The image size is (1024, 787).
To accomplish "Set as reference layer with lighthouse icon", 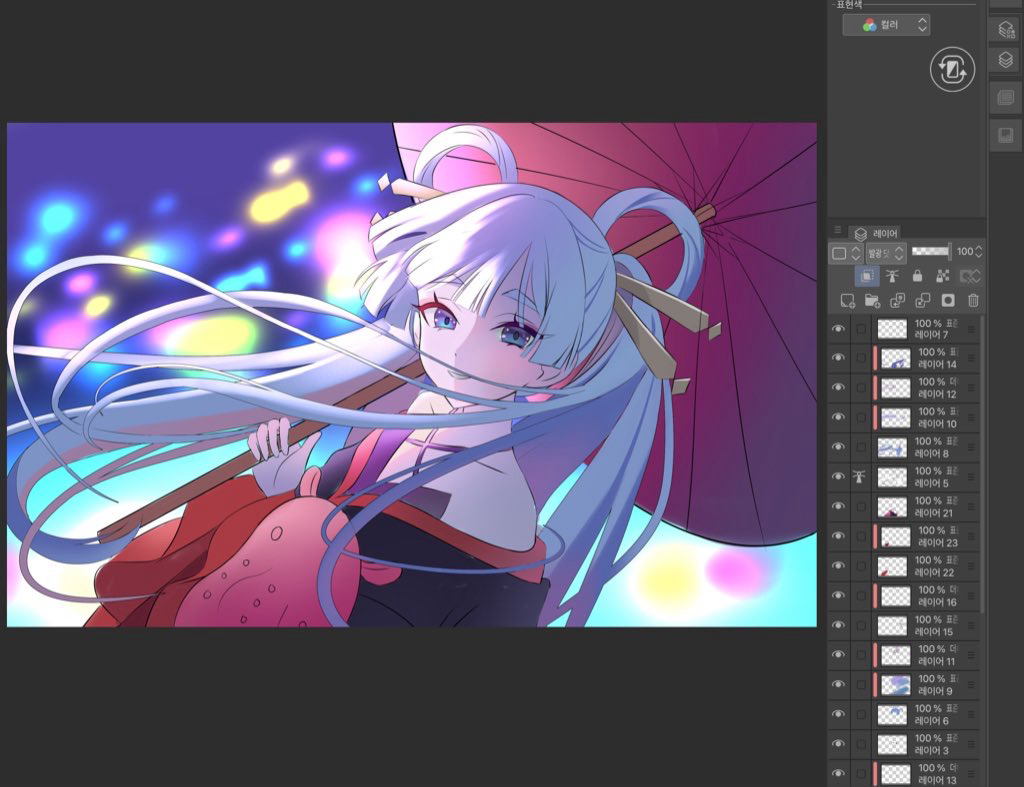I will coord(892,276).
